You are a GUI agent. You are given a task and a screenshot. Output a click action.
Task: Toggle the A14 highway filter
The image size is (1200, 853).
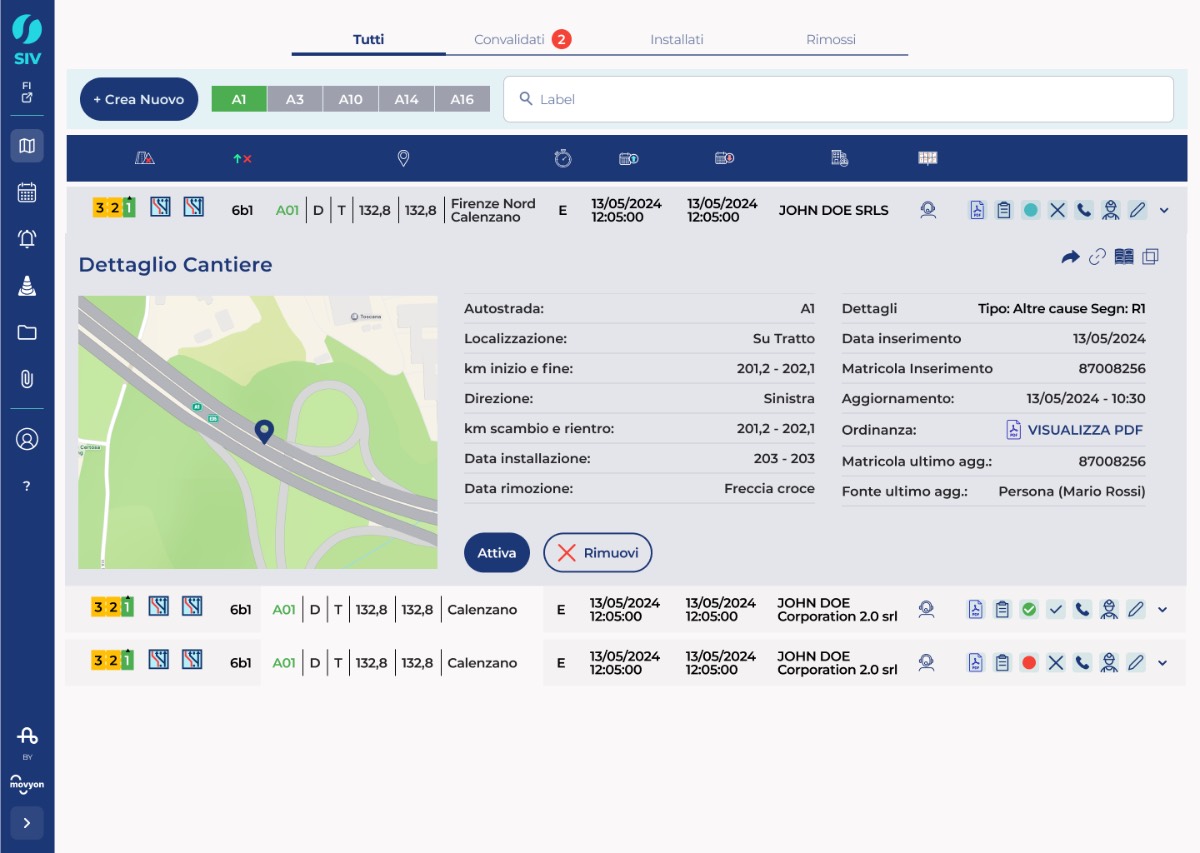[406, 99]
